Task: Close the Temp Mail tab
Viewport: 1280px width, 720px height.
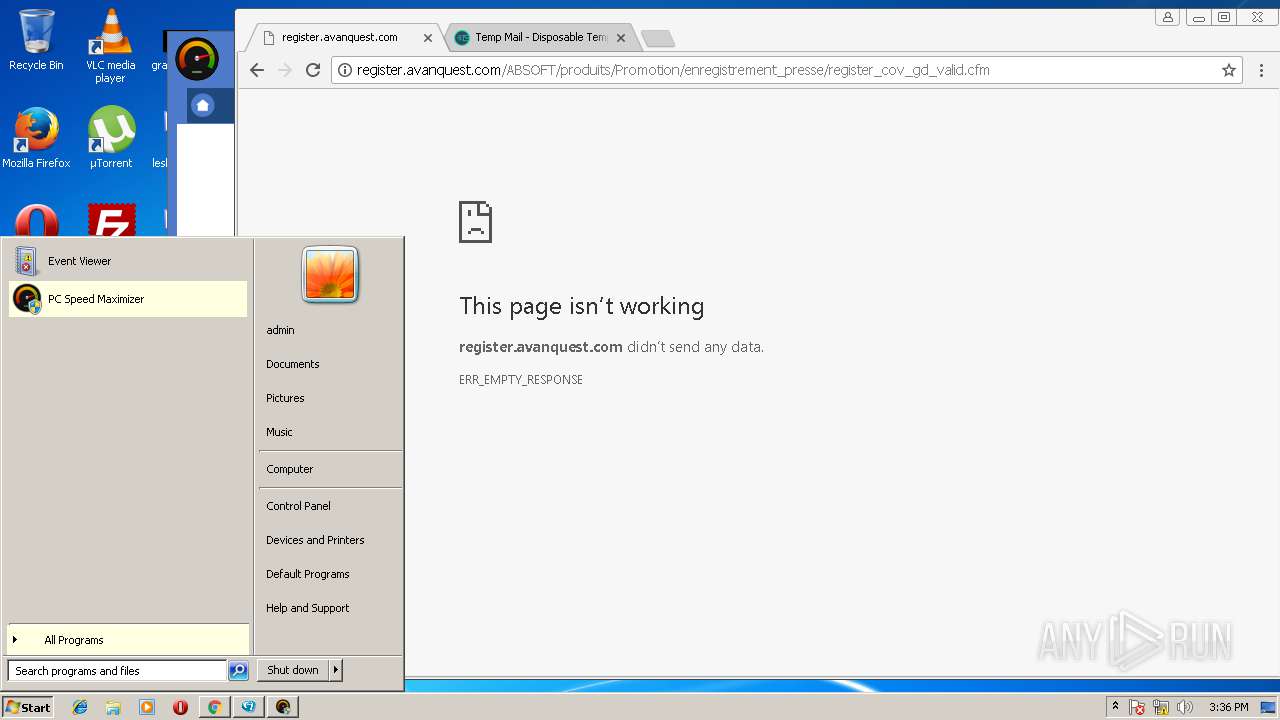Action: (x=621, y=38)
